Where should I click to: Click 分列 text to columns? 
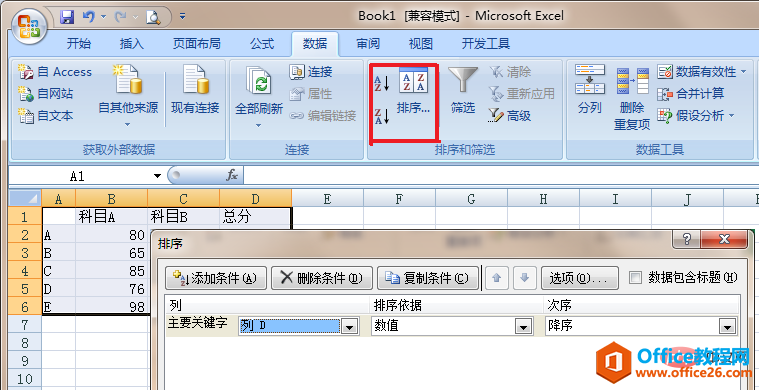click(x=590, y=90)
